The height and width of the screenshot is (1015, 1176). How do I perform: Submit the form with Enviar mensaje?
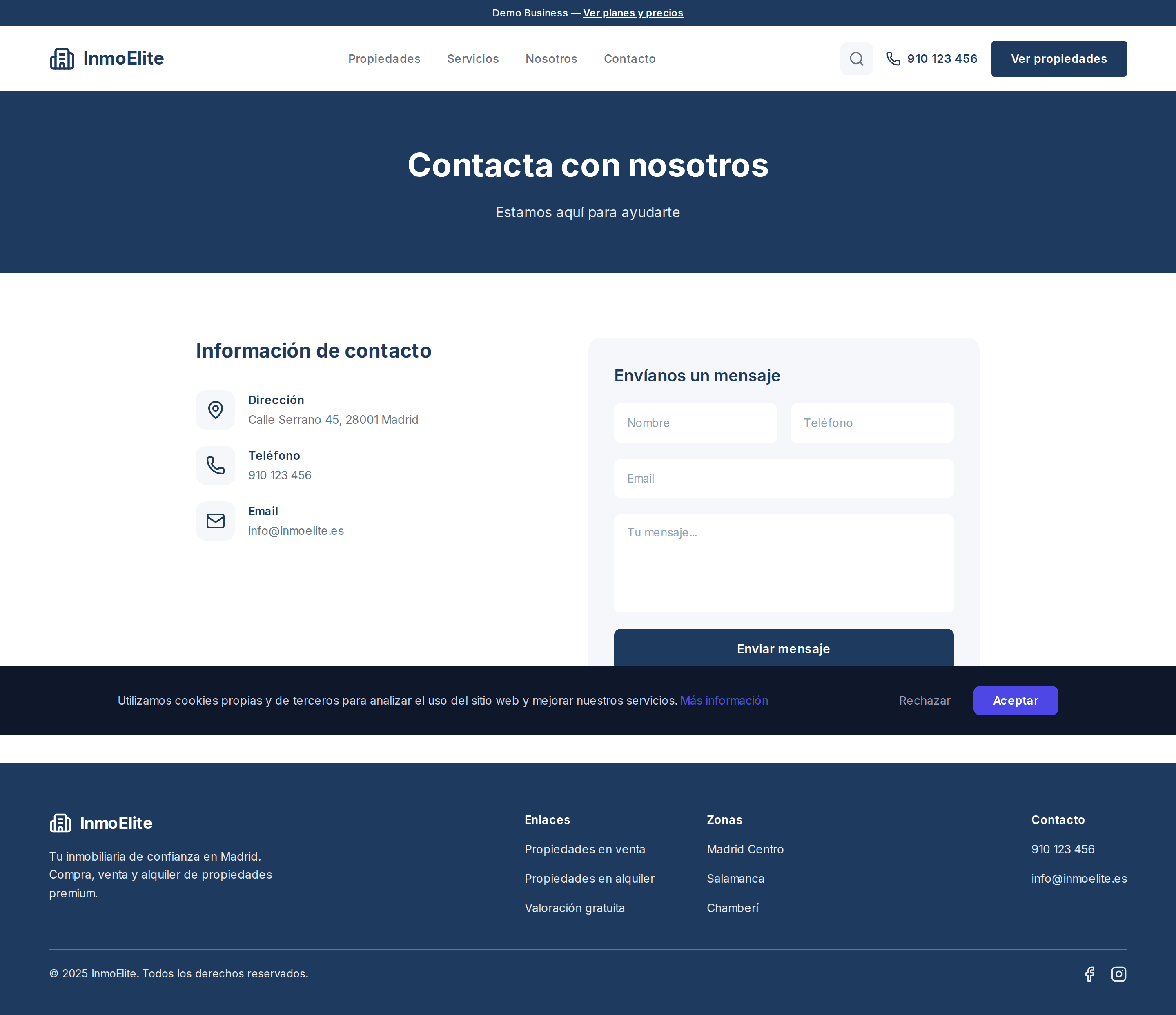tap(783, 648)
